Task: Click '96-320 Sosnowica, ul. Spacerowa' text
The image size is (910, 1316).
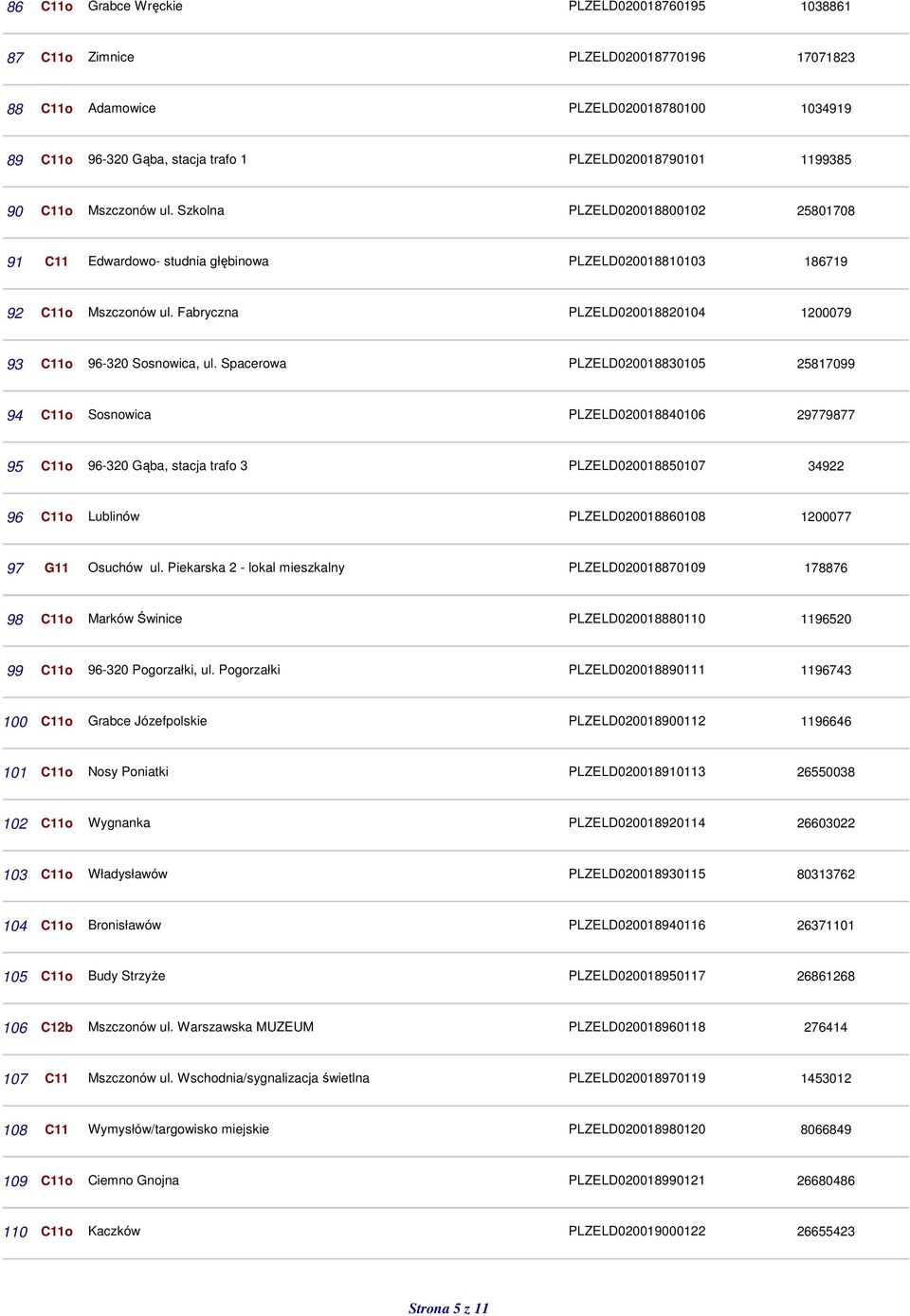Action: pos(187,364)
